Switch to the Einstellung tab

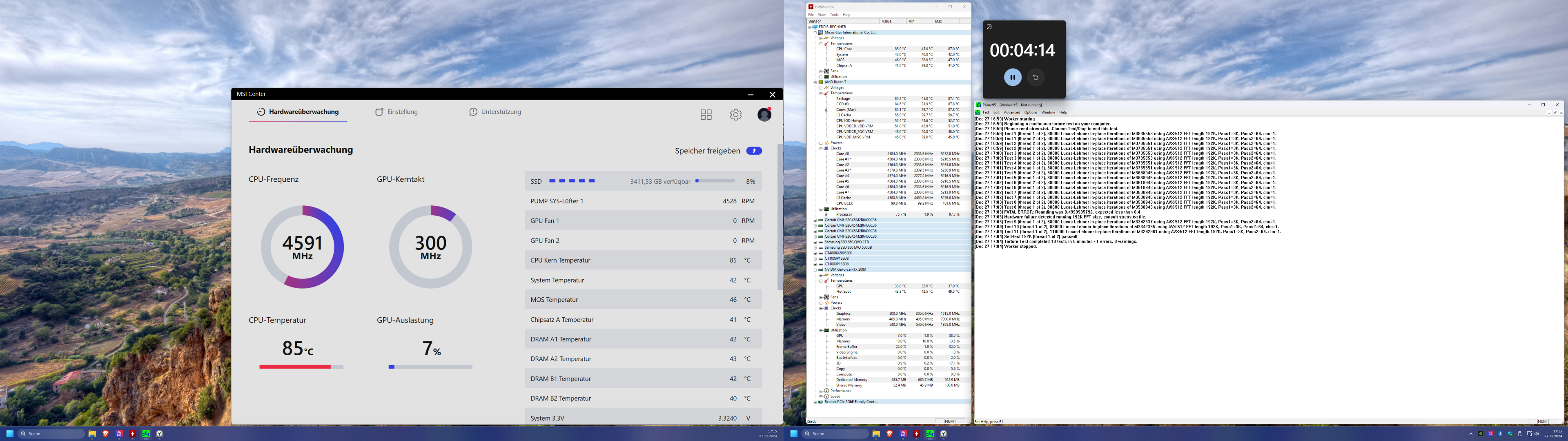click(x=396, y=112)
